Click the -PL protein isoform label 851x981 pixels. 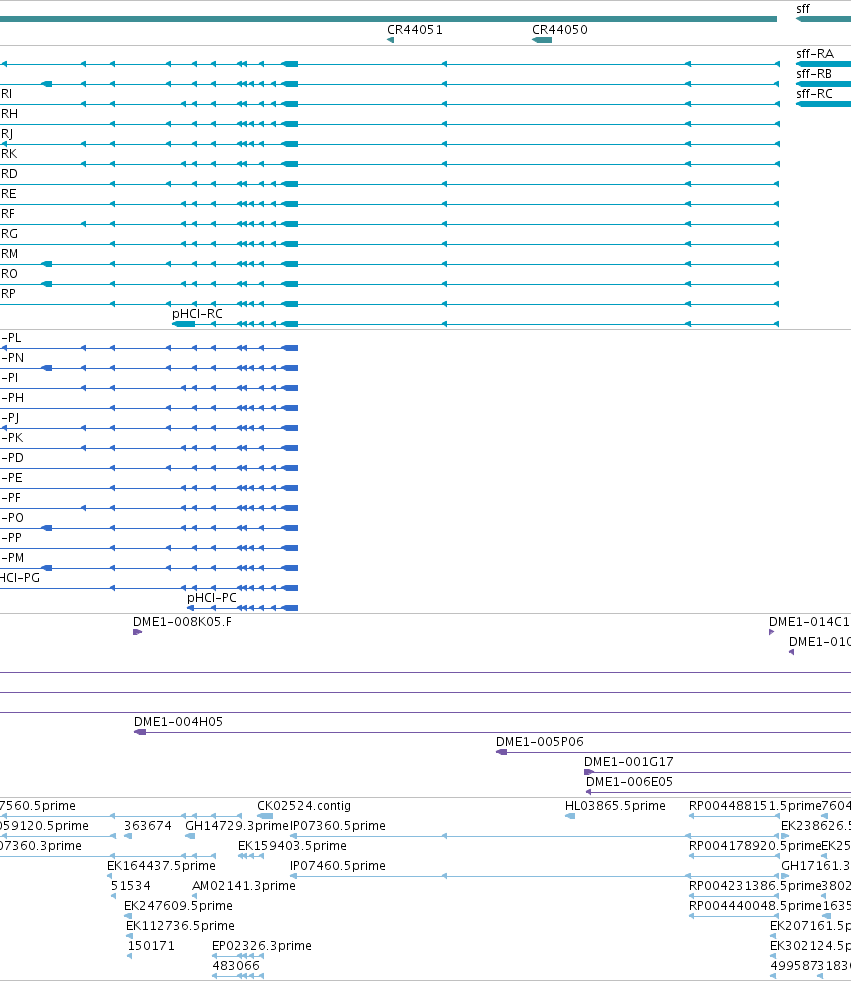pos(11,338)
